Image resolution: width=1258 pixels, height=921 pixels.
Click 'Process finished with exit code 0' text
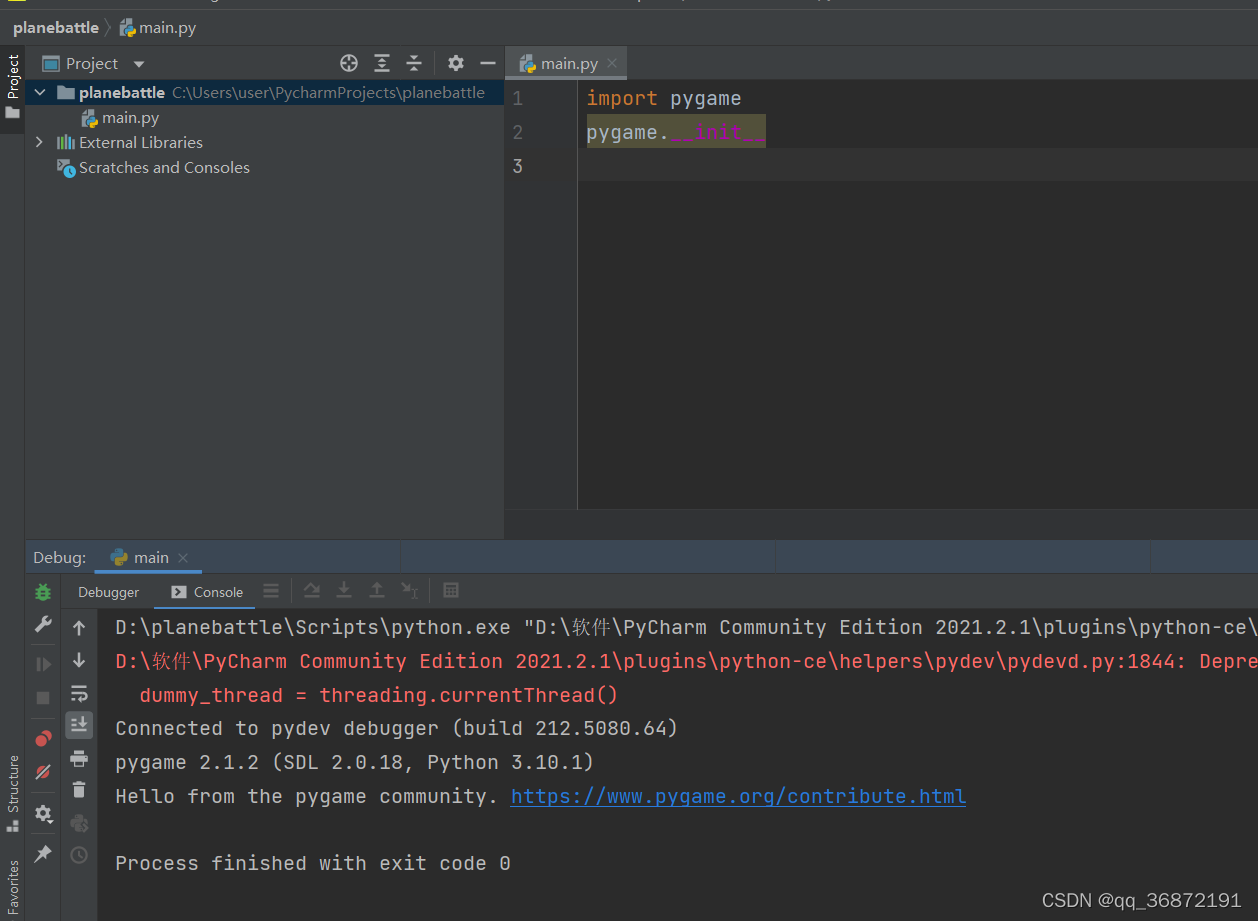[313, 863]
